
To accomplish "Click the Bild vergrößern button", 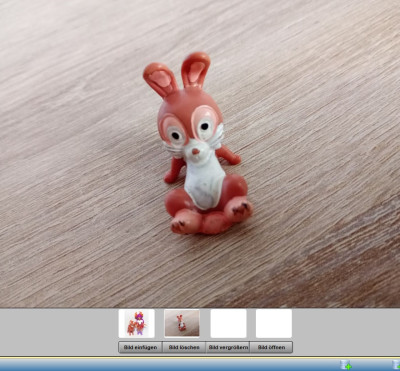I will [x=228, y=347].
